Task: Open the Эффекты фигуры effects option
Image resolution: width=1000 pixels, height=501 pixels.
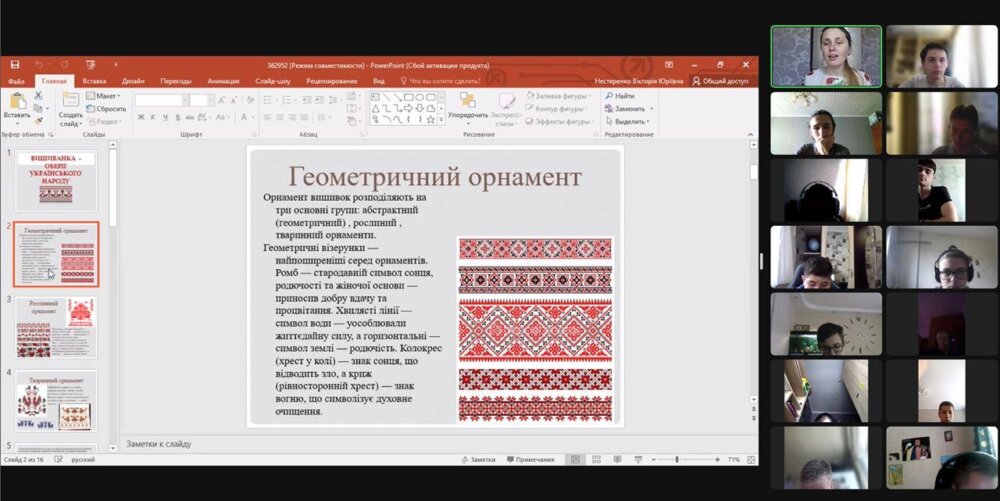Action: [560, 121]
